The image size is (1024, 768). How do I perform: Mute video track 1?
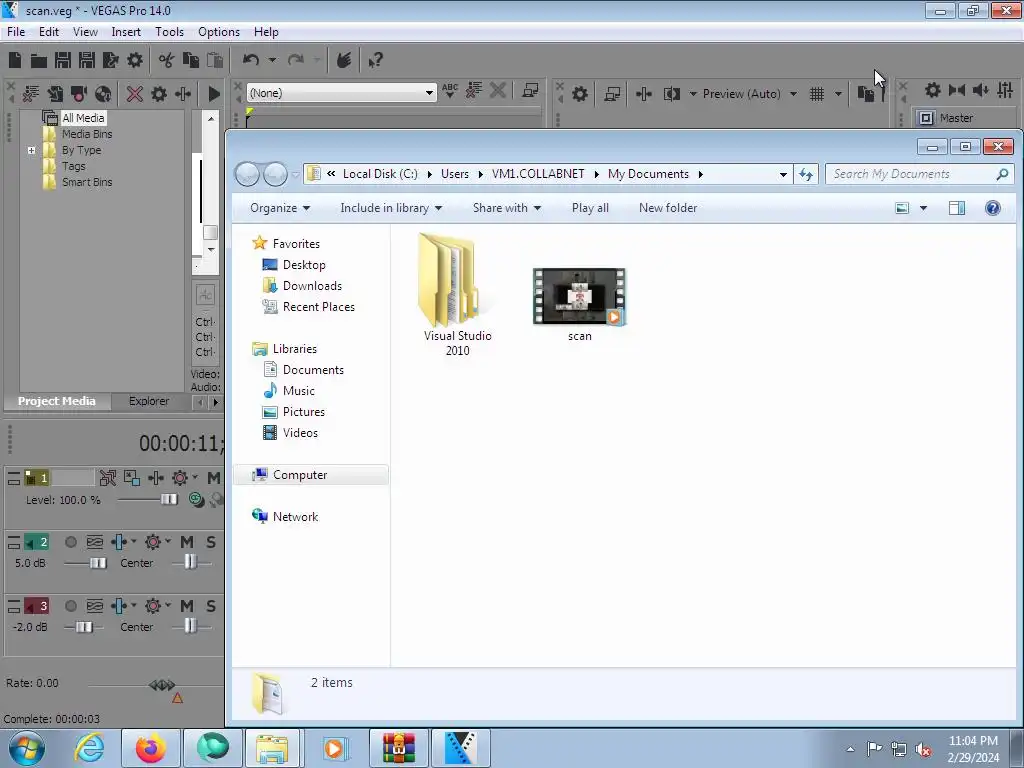click(x=214, y=478)
